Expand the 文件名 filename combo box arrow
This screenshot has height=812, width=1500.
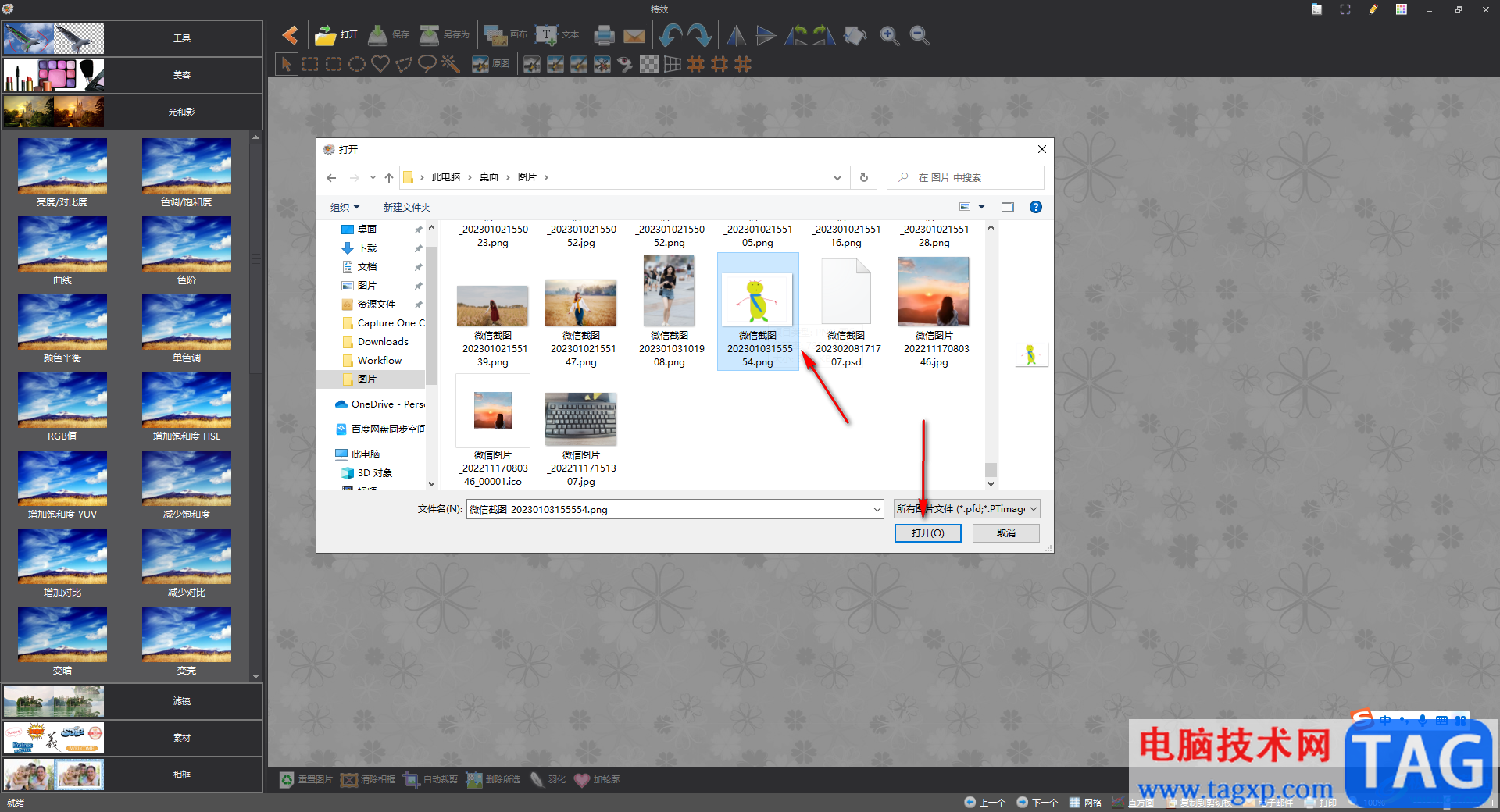(877, 510)
